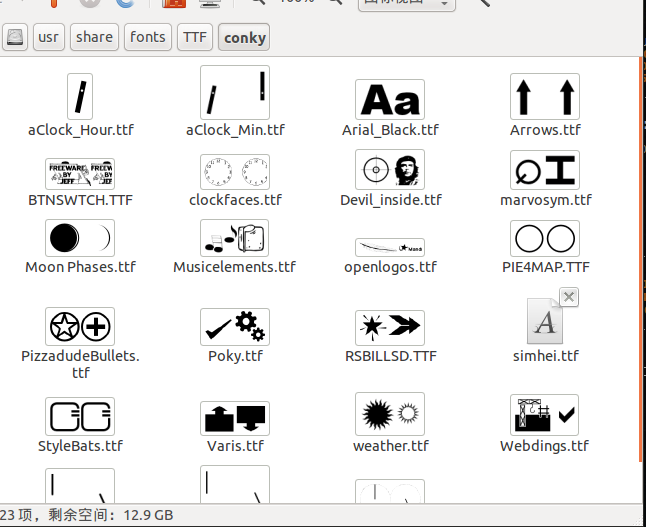
Task: Select the Arial_Black.ttf 'Aa' preview icon
Action: tap(390, 99)
